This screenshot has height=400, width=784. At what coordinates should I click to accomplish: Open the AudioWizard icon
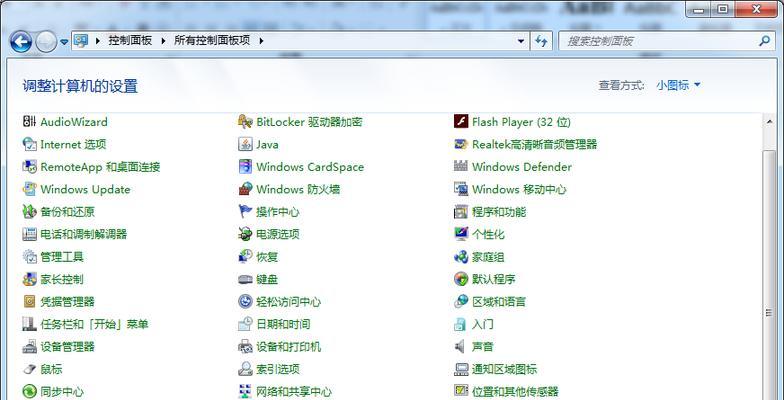click(x=30, y=122)
